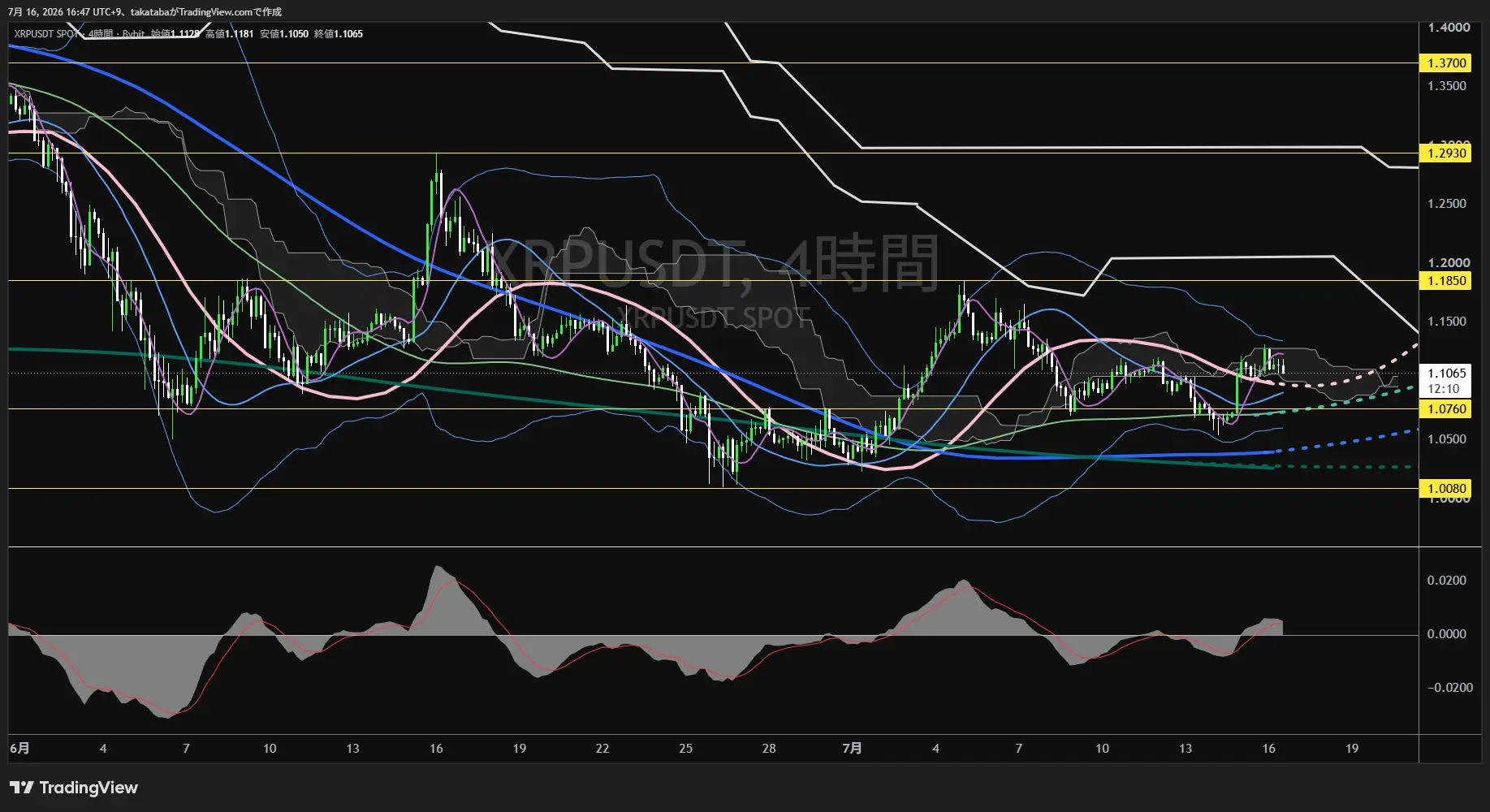The image size is (1490, 812).
Task: Click the 4 date label following 7月
Action: point(935,749)
